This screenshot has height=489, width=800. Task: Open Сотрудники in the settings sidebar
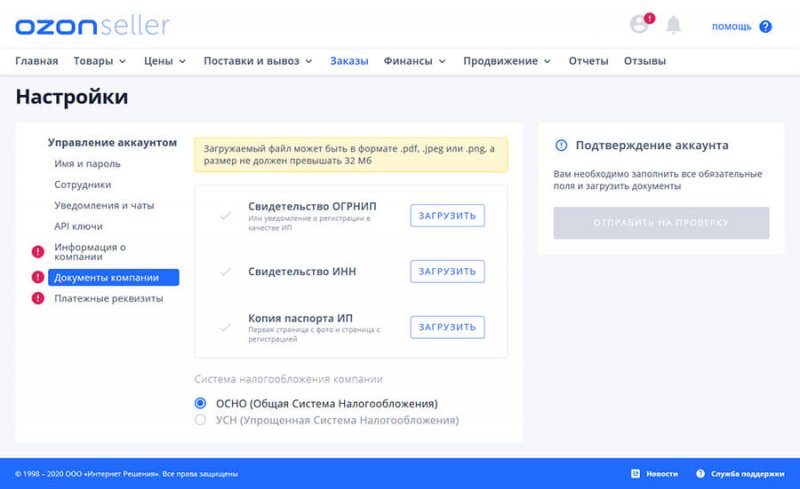click(83, 185)
